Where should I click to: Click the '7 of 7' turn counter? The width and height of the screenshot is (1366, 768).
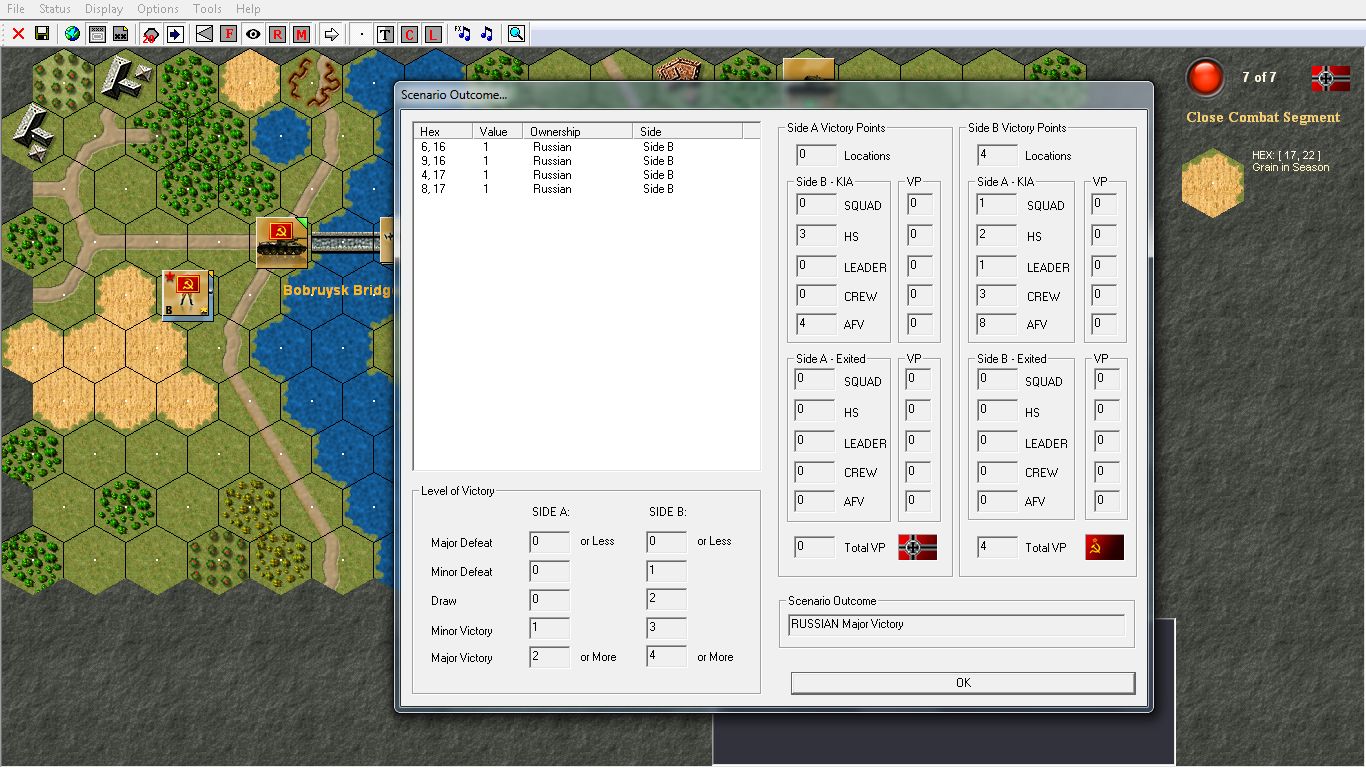1259,77
